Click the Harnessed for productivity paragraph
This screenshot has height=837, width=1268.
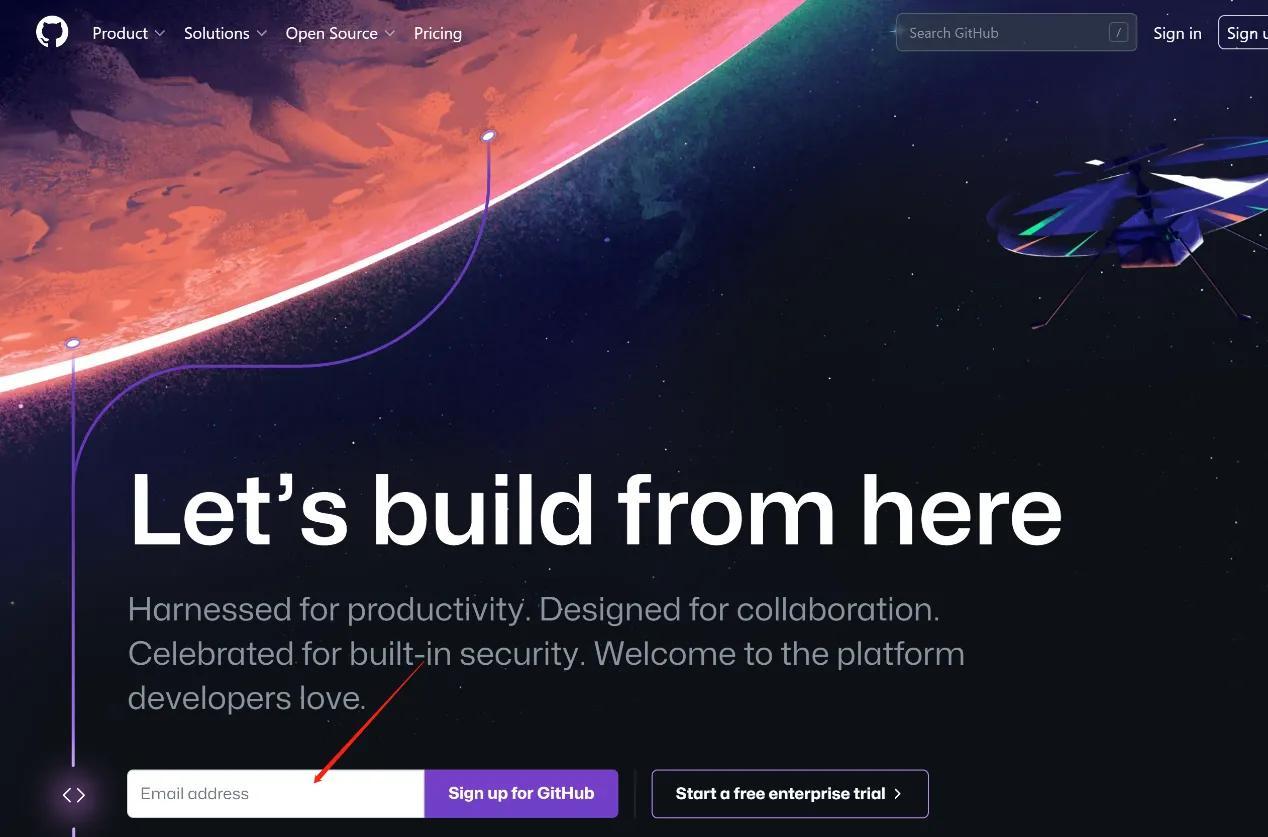point(546,653)
